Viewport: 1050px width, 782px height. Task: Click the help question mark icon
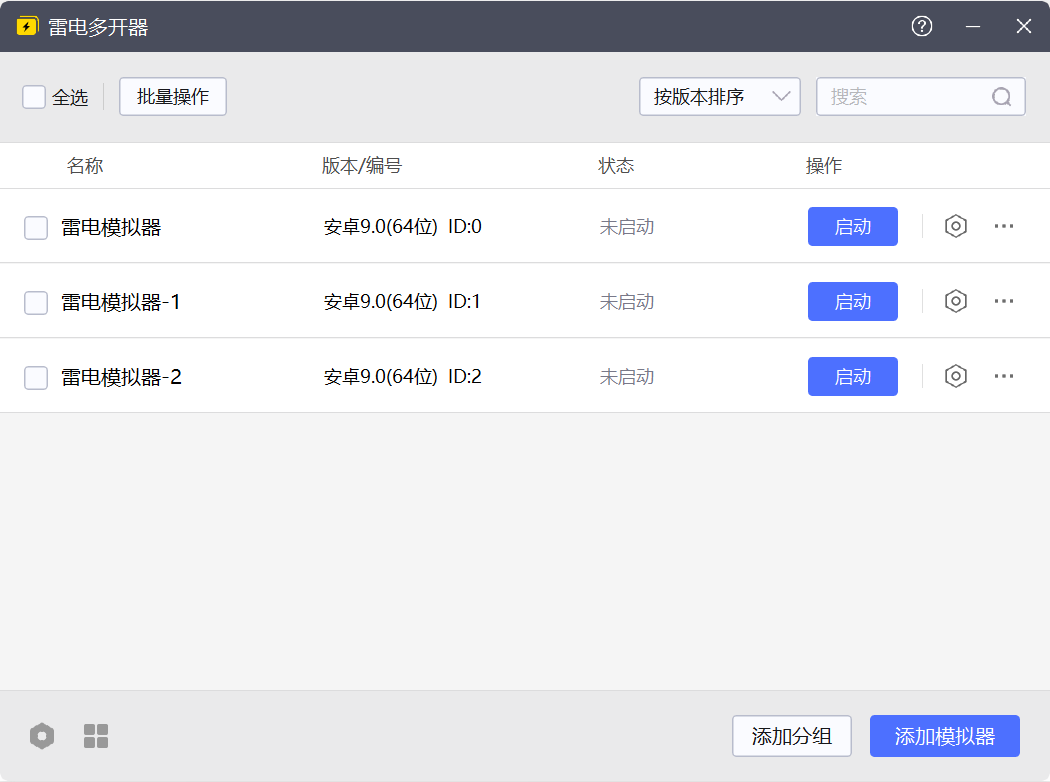pos(922,26)
